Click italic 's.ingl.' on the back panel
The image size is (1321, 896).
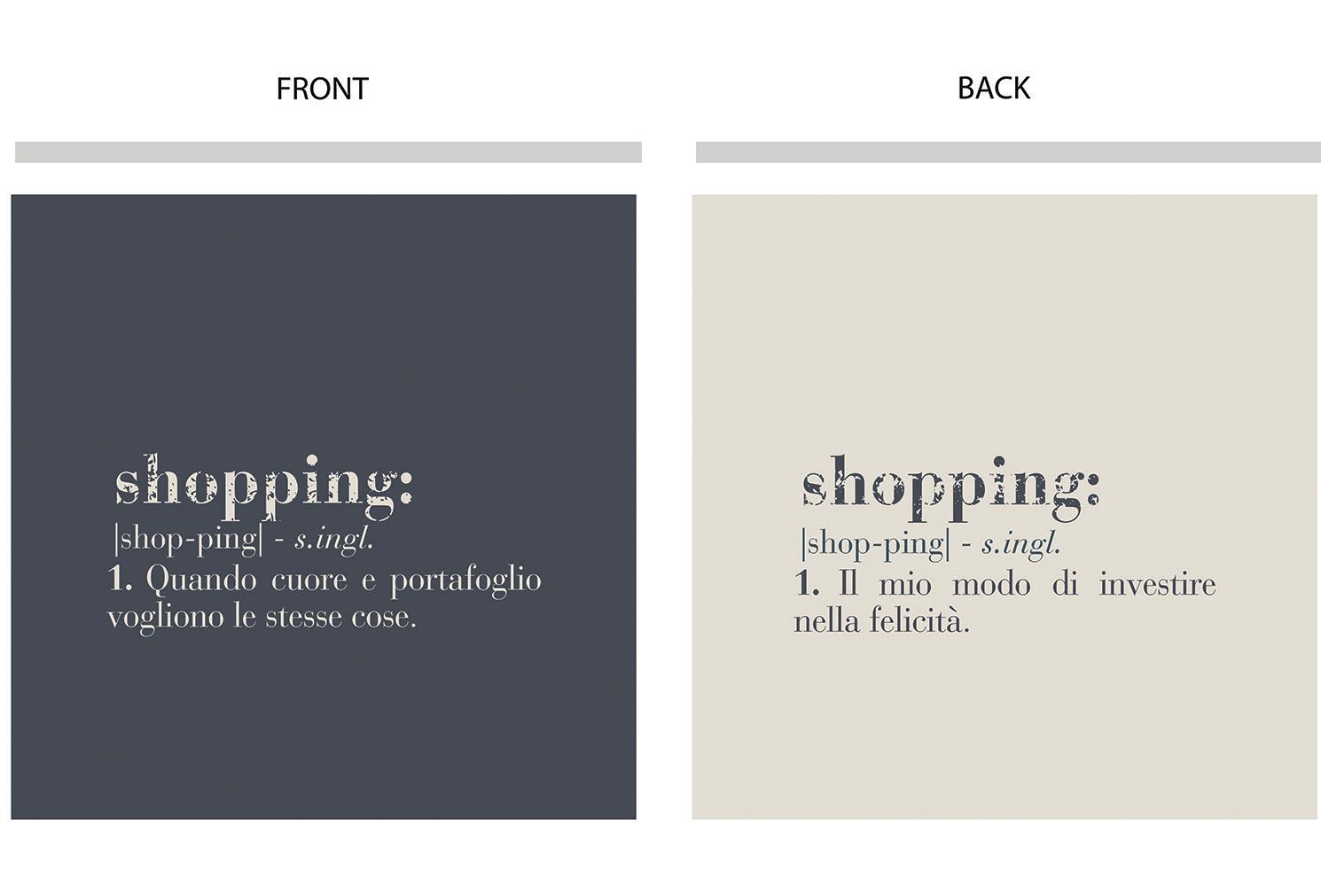tap(1020, 543)
